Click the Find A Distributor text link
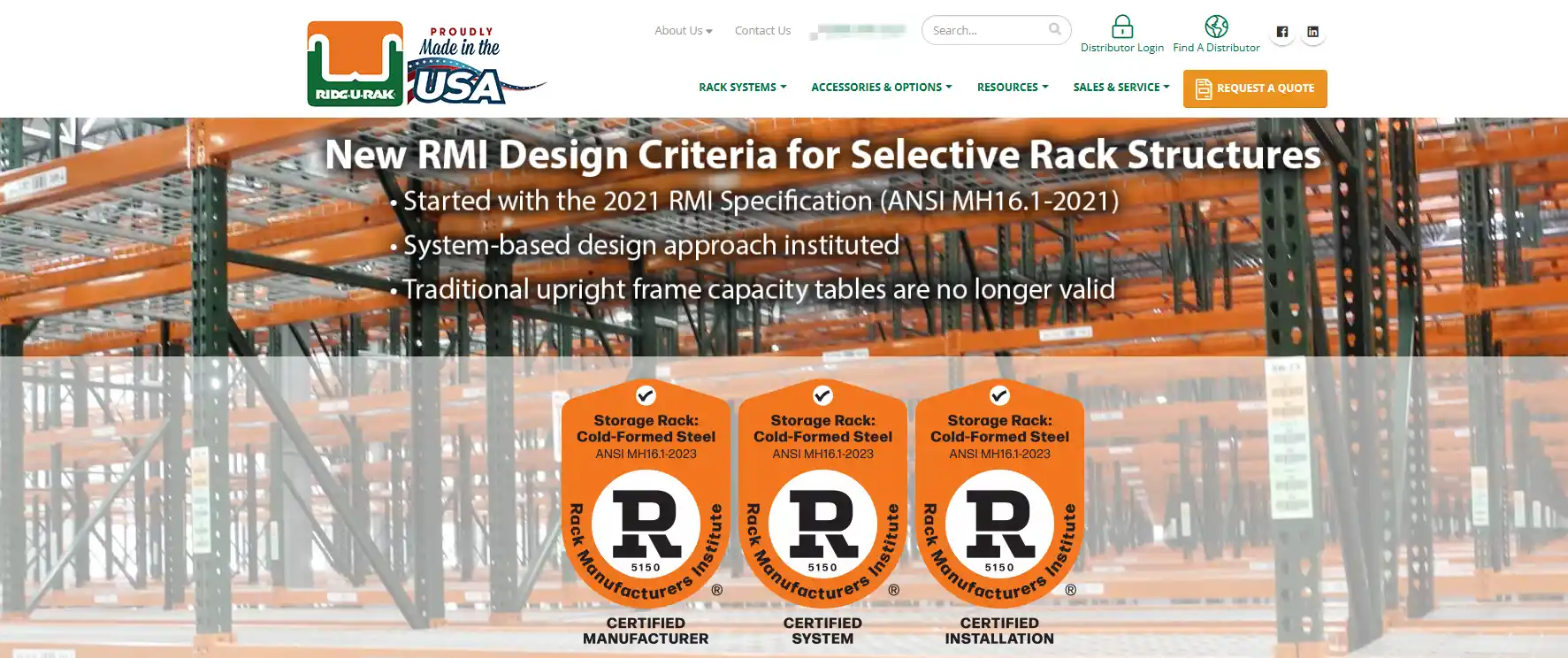1568x658 pixels. (x=1216, y=48)
